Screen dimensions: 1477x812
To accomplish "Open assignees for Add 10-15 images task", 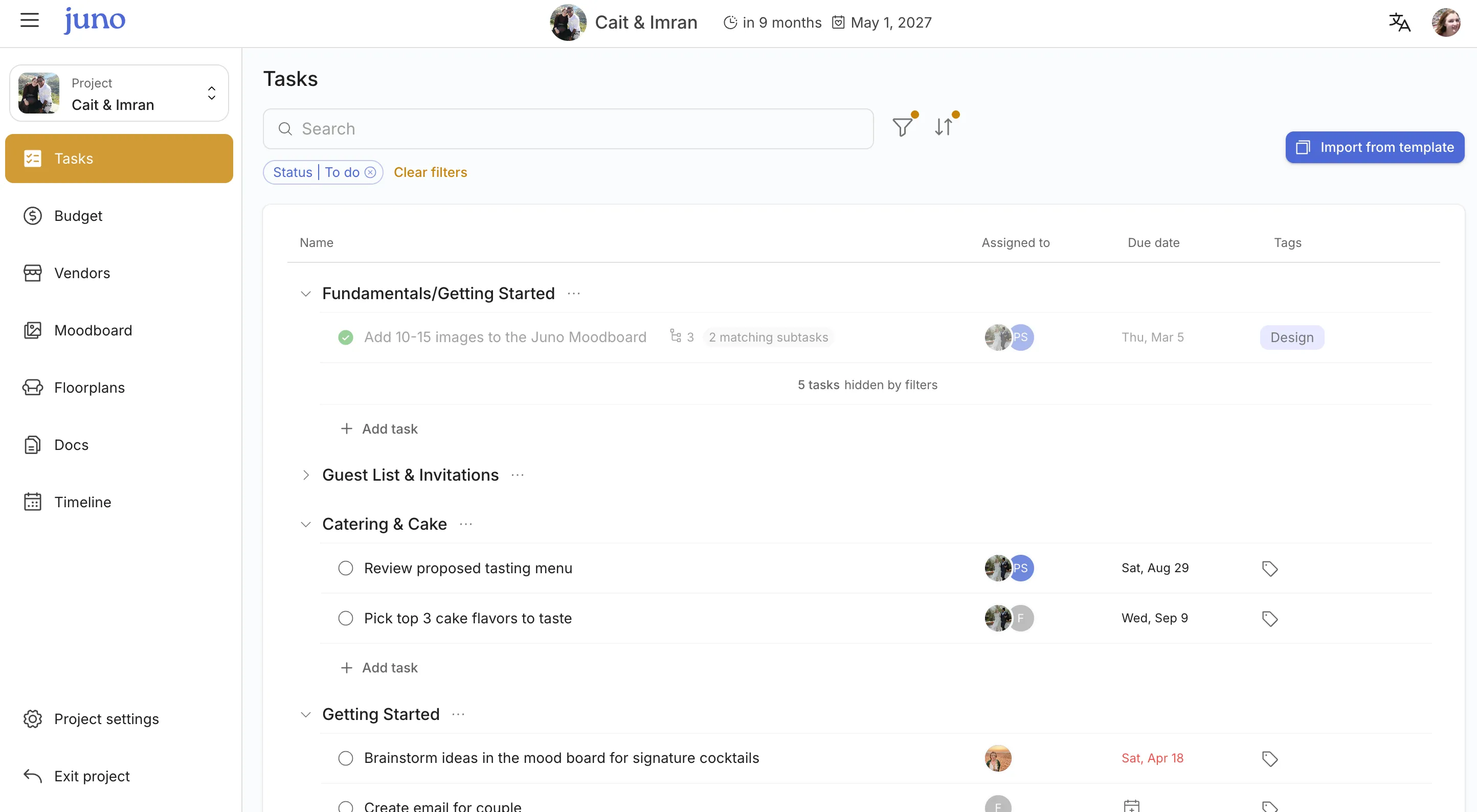I will [x=1009, y=337].
